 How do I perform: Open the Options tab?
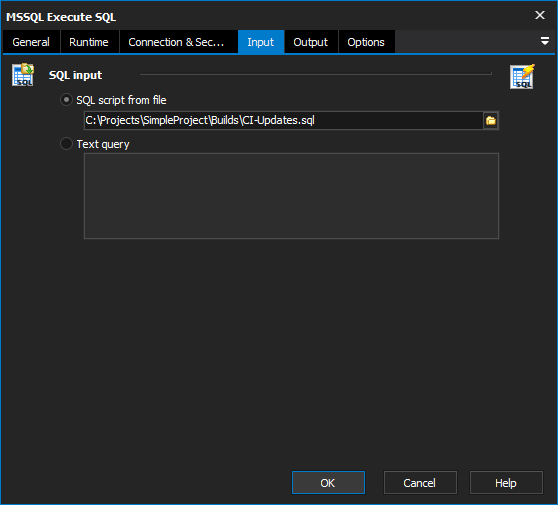pos(366,42)
